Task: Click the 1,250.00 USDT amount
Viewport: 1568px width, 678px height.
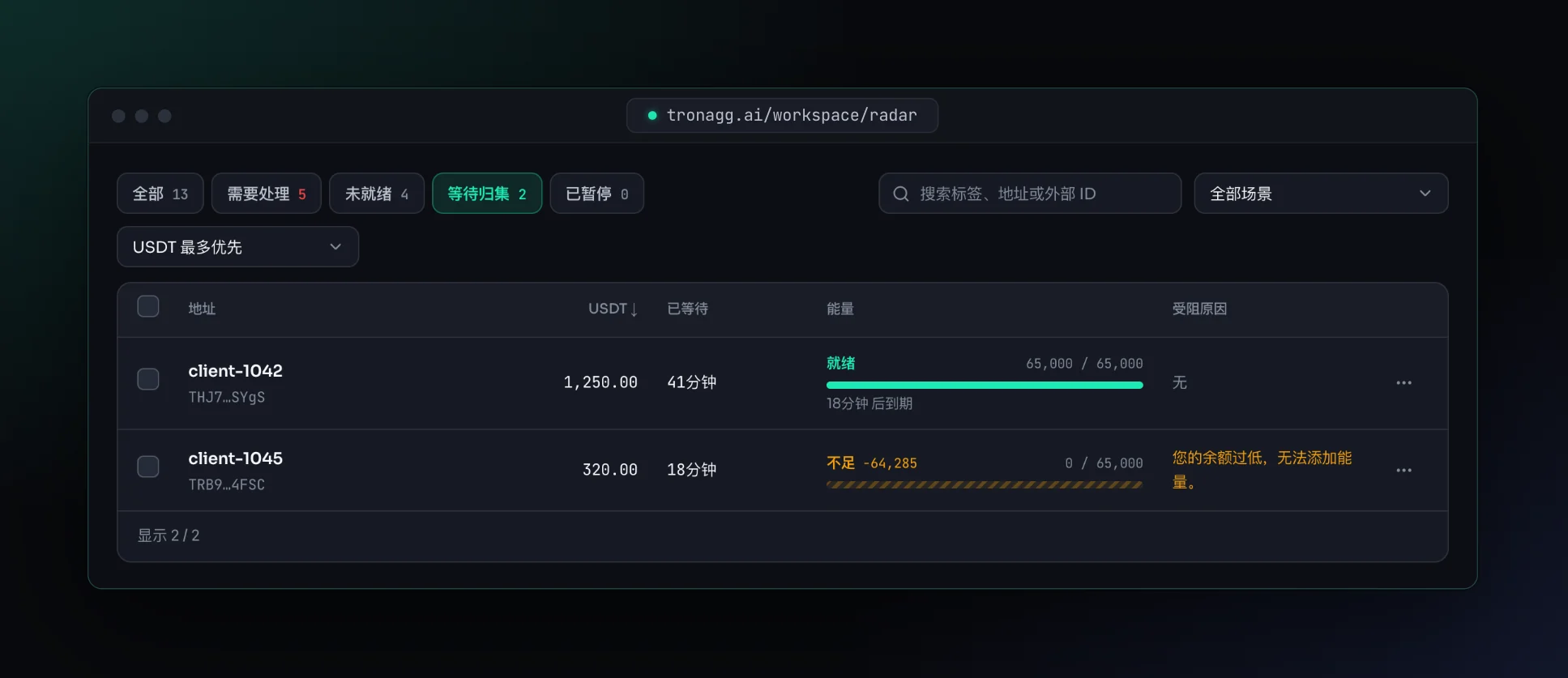Action: tap(600, 382)
